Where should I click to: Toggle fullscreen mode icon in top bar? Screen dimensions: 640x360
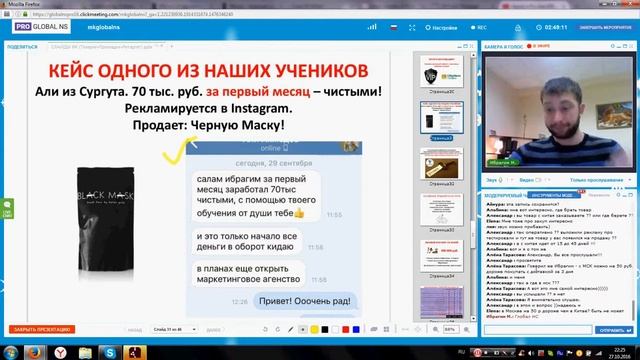(x=412, y=27)
